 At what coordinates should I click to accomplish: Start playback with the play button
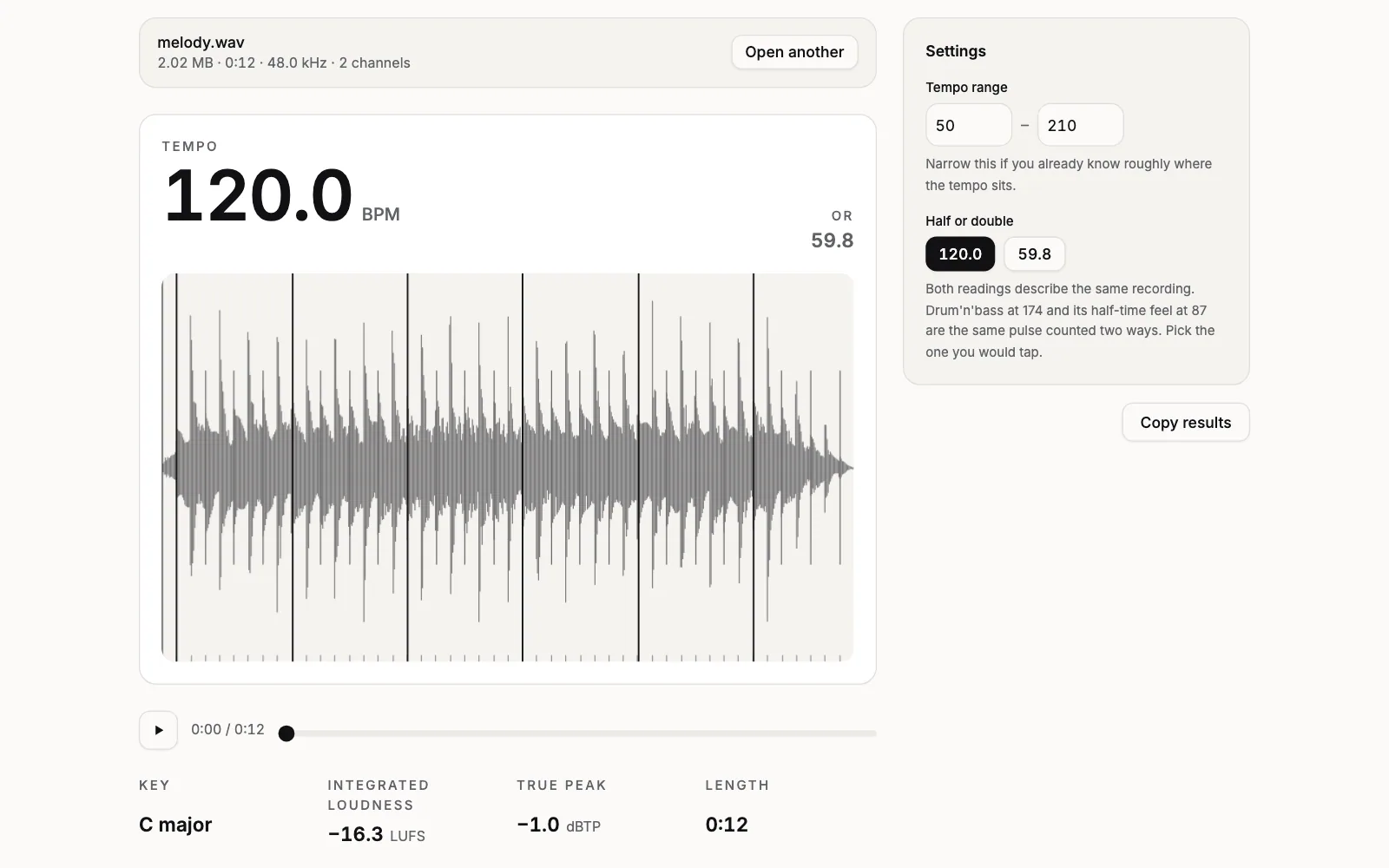tap(159, 730)
